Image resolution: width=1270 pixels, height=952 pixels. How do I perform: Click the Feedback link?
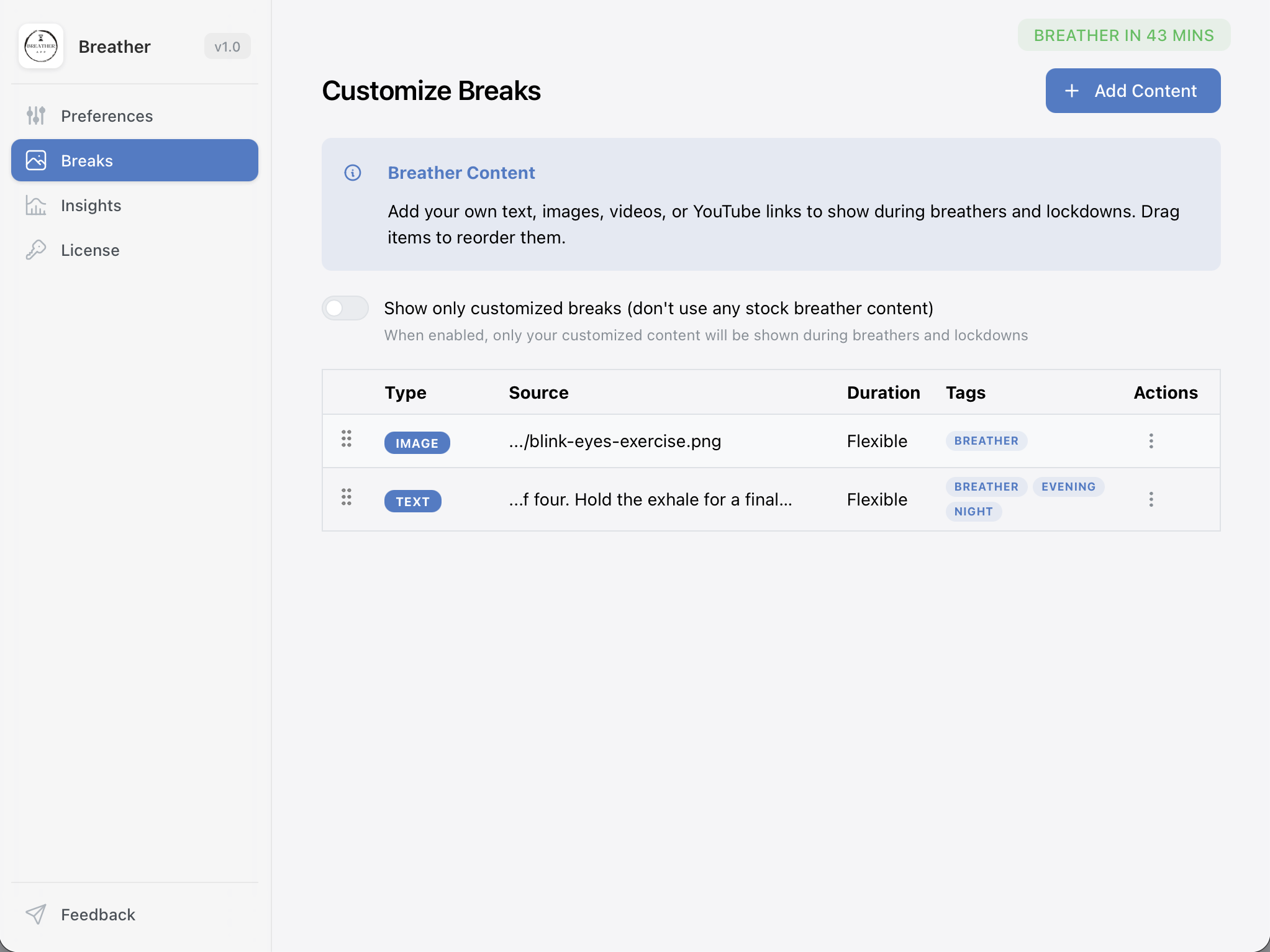(98, 914)
